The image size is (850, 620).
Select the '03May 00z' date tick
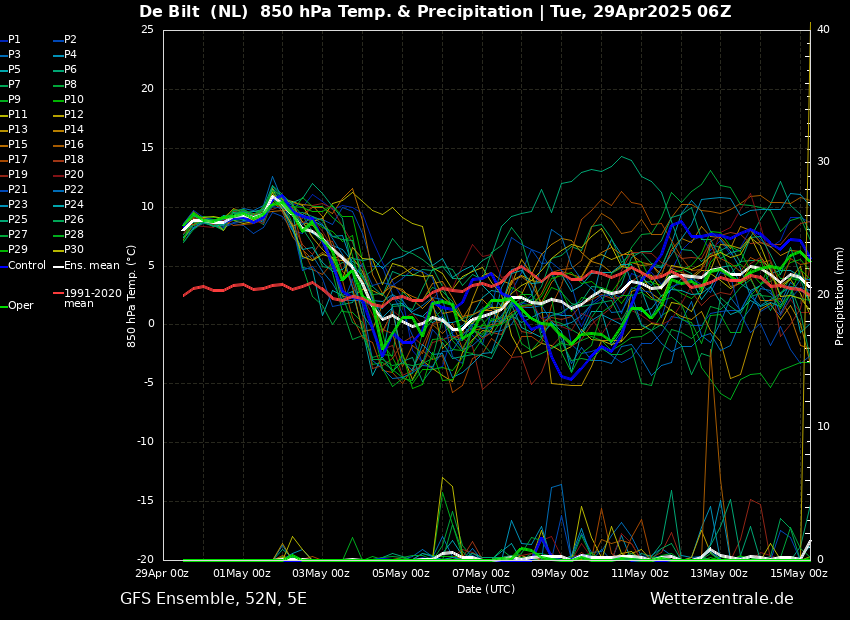coord(321,573)
